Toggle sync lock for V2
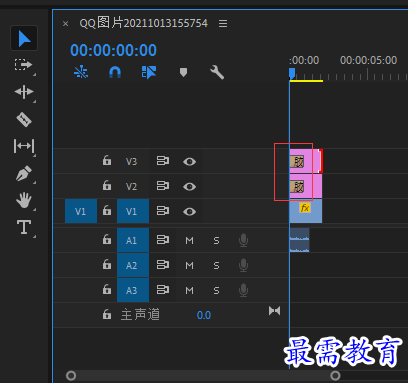The height and width of the screenshot is (383, 408). pyautogui.click(x=163, y=186)
